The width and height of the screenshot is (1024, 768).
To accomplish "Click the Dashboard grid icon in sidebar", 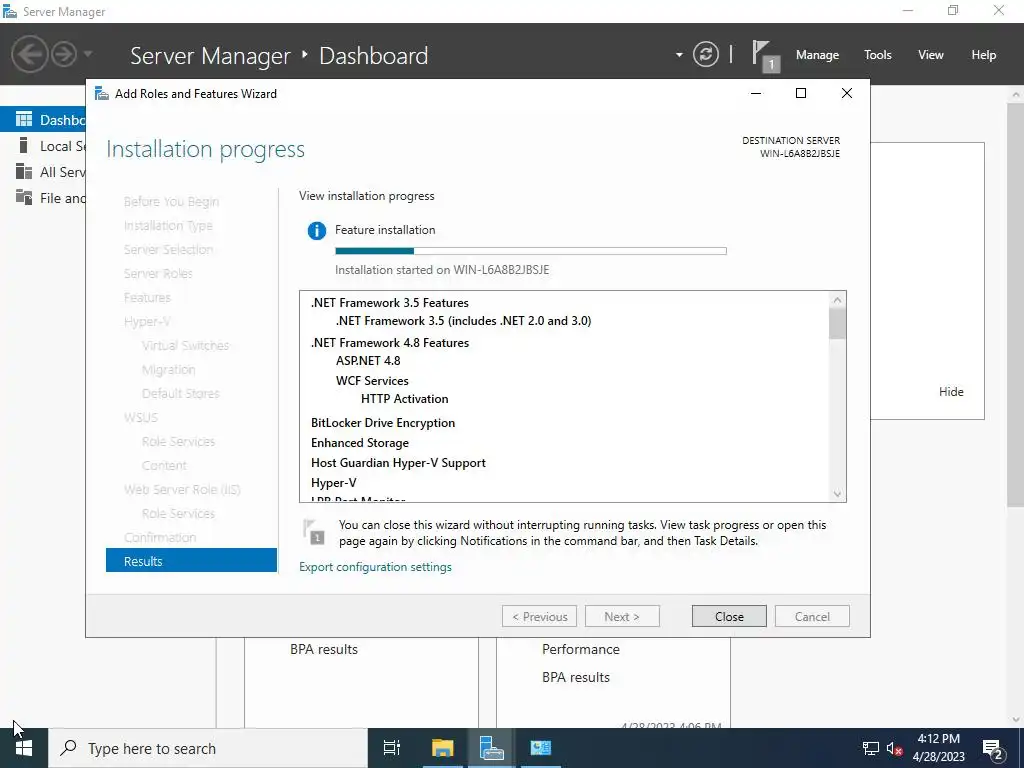I will 24,119.
